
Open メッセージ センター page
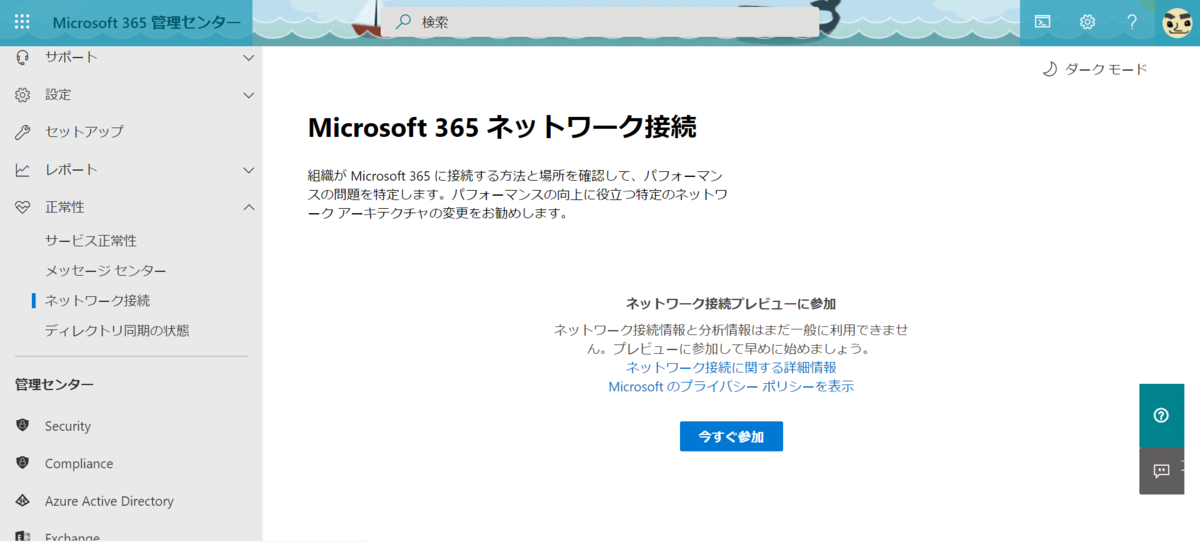pyautogui.click(x=106, y=271)
